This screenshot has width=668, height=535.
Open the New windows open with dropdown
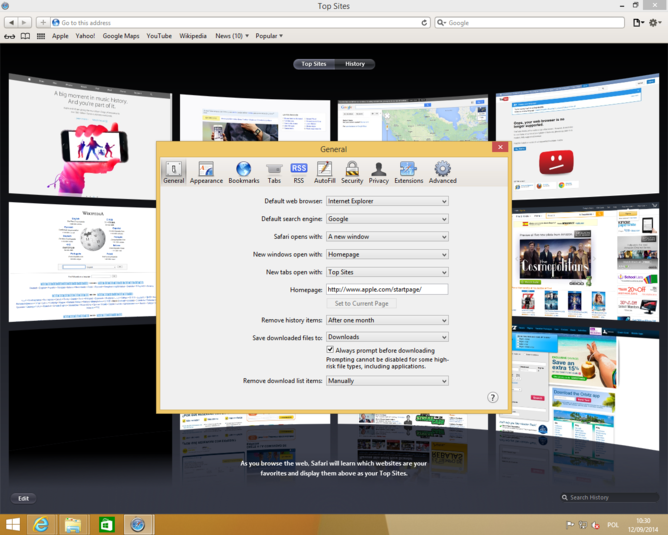[387, 254]
